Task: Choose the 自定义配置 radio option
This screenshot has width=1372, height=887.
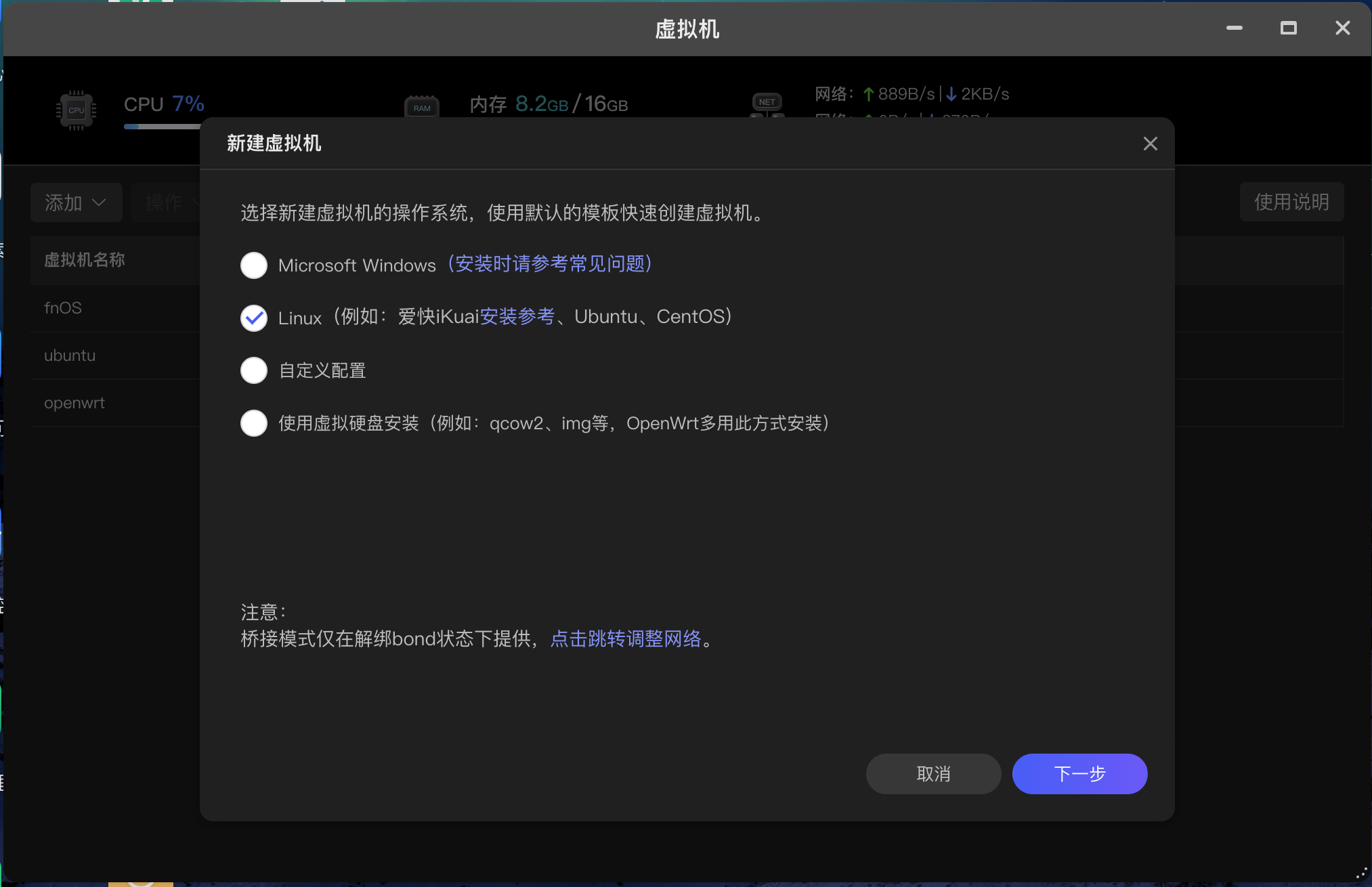Action: (254, 370)
